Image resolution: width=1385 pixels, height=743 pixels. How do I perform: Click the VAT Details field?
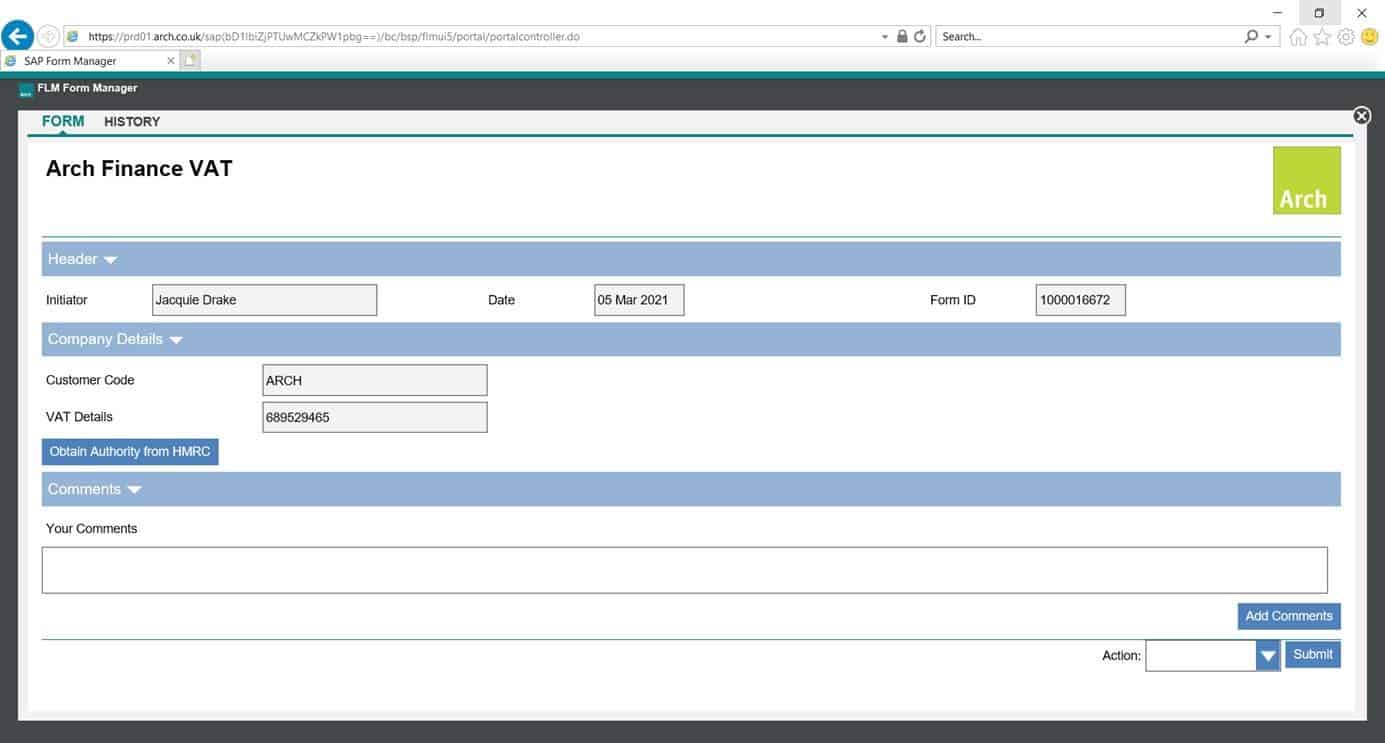(374, 418)
